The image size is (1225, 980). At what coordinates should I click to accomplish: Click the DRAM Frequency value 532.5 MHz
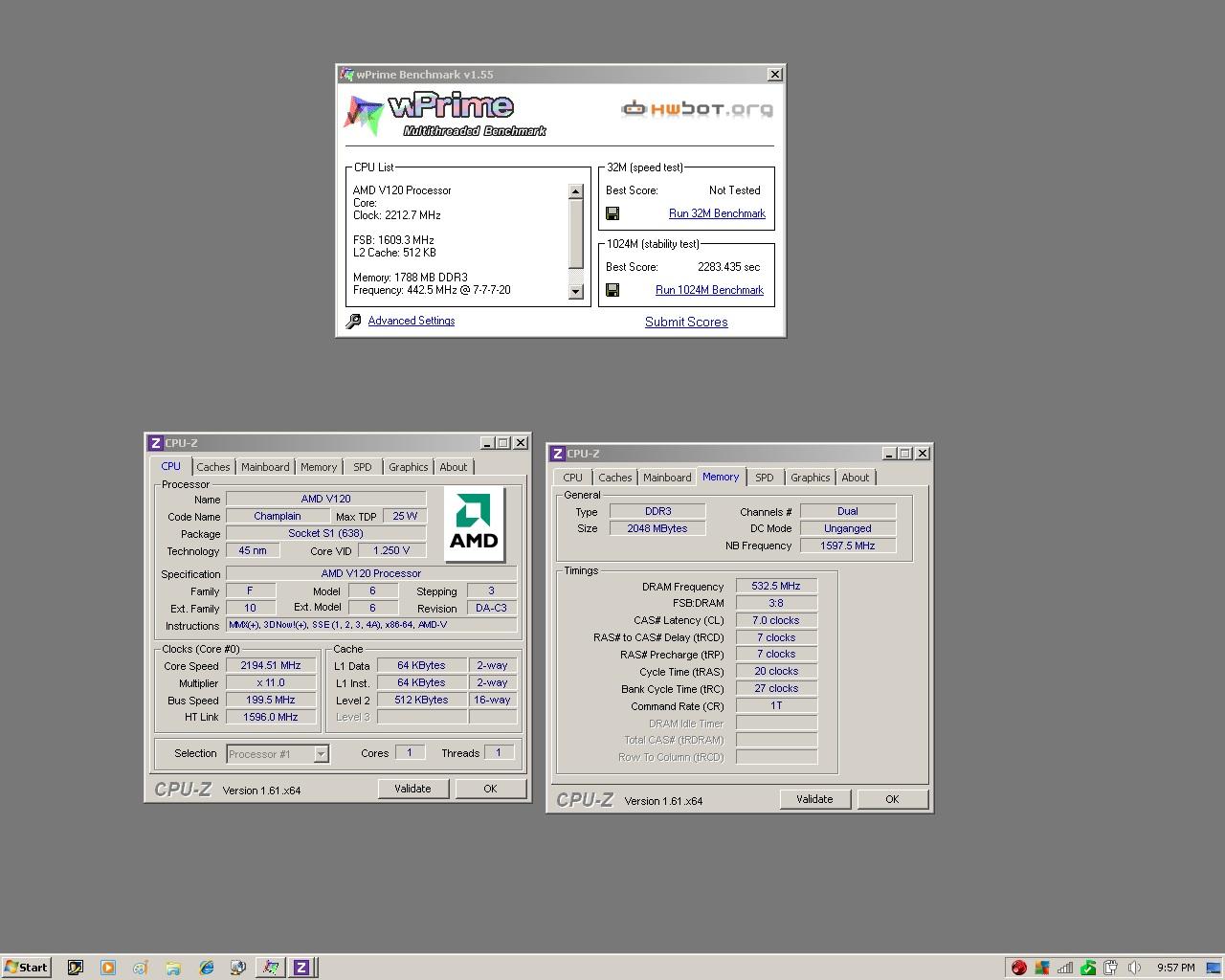coord(776,586)
